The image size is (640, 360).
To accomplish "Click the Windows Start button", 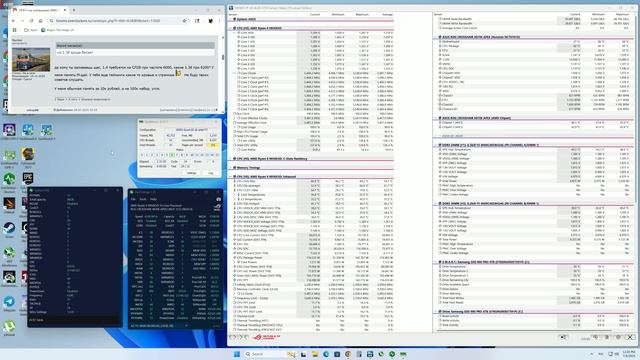I will click(236, 354).
